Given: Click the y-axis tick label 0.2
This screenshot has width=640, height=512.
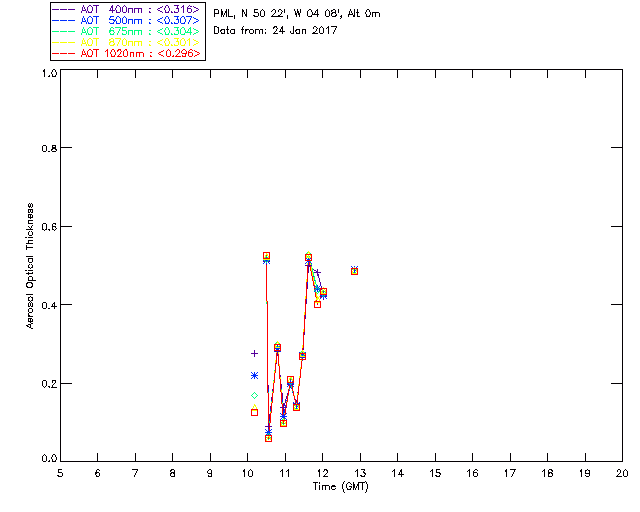Looking at the screenshot, I should pos(49,384).
